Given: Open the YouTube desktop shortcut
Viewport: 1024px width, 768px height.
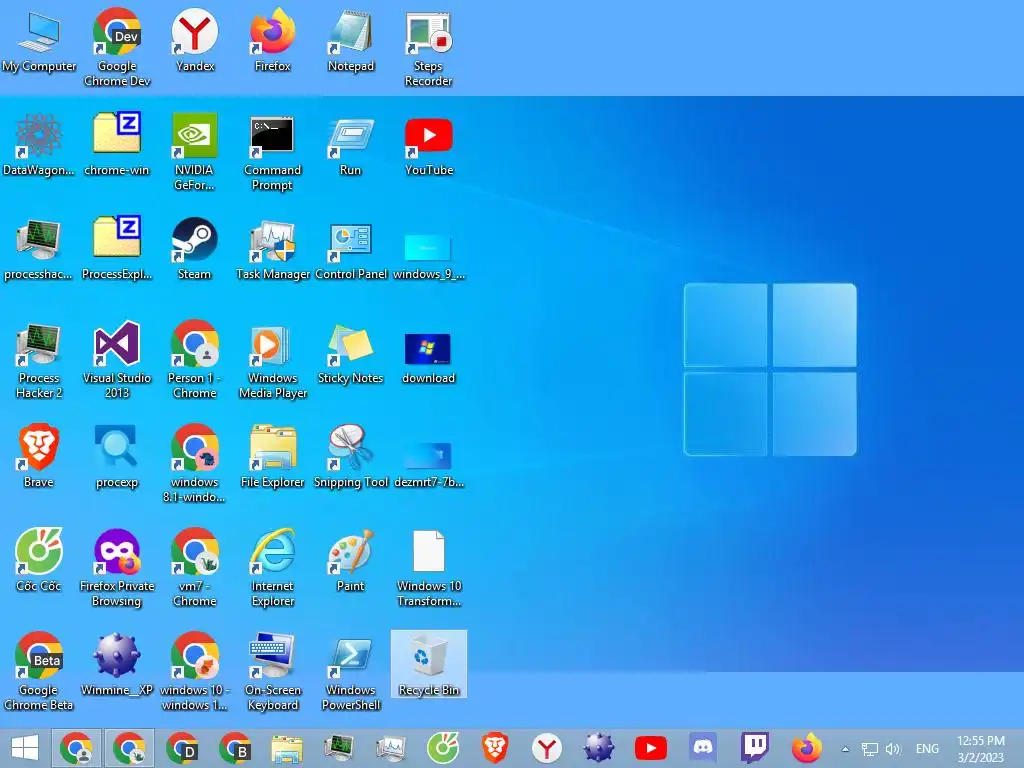Looking at the screenshot, I should [428, 145].
